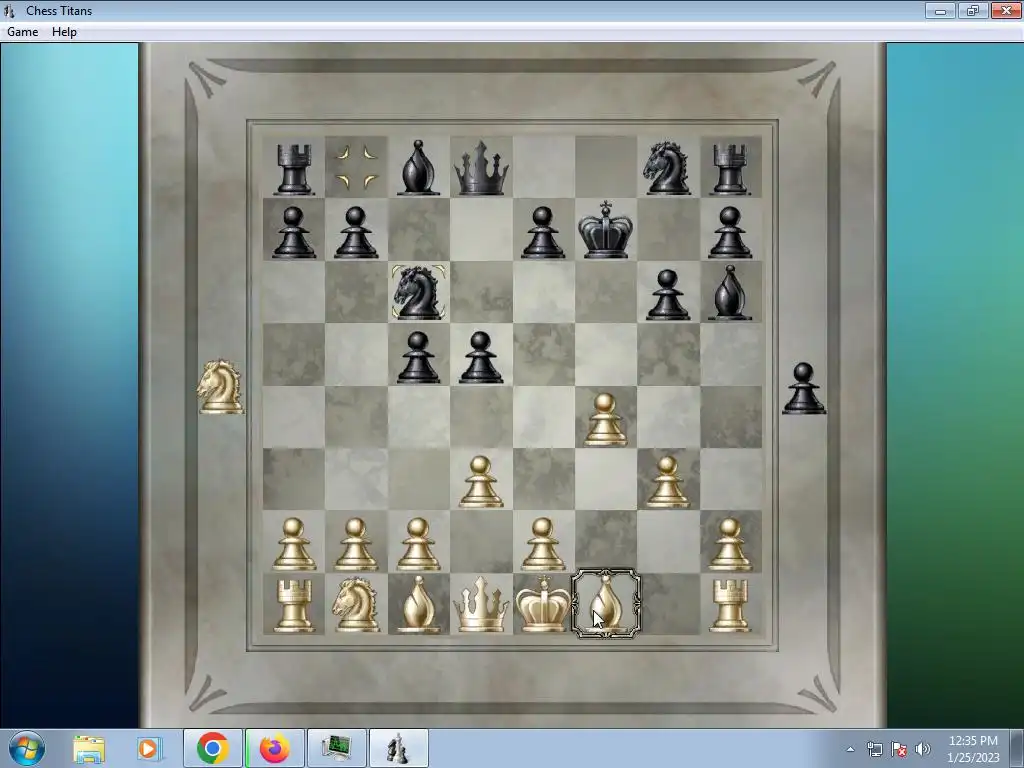Close the Chess Titans window
The width and height of the screenshot is (1024, 768).
pyautogui.click(x=1006, y=10)
